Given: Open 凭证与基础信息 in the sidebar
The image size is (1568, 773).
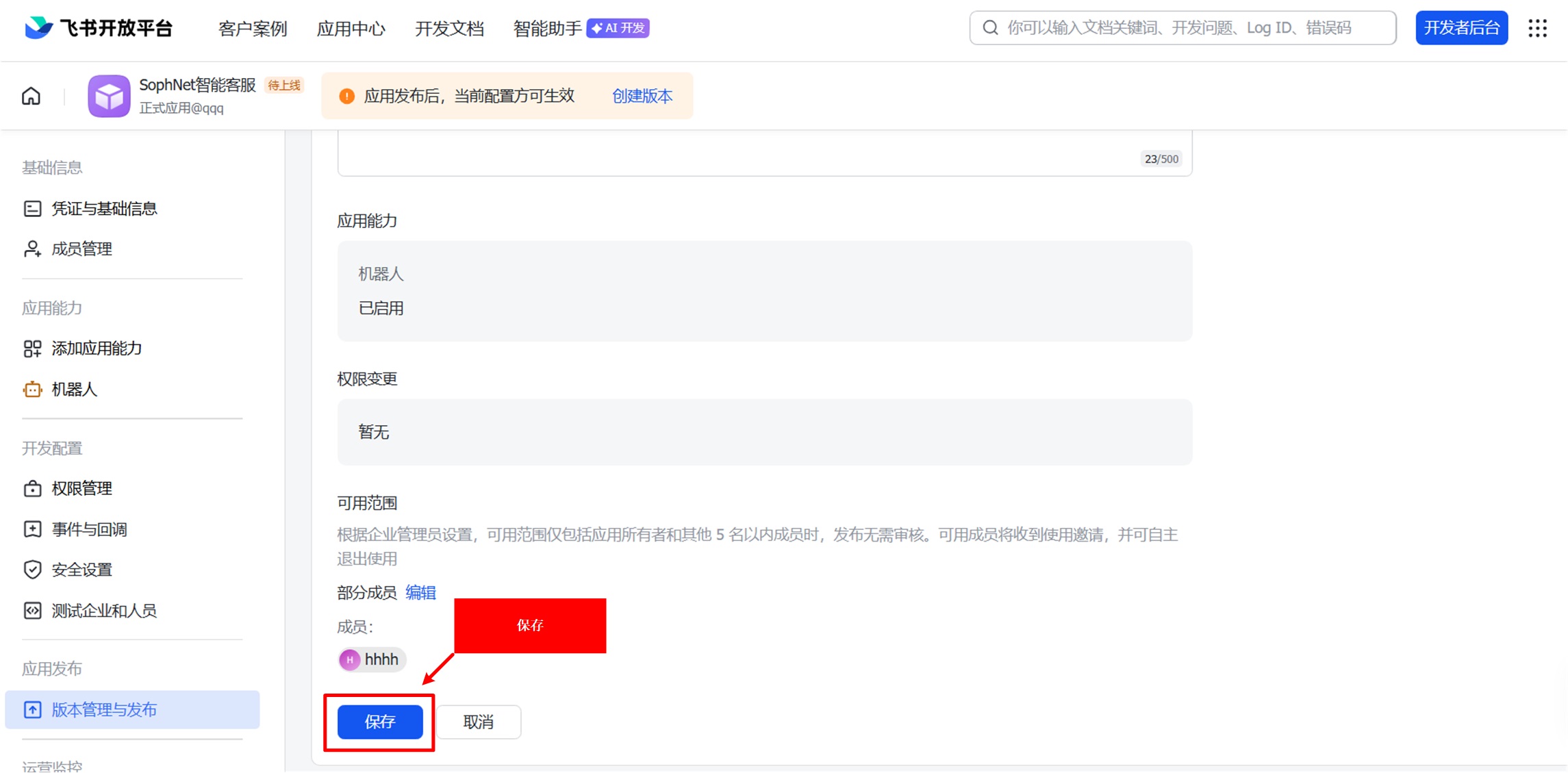Looking at the screenshot, I should pos(104,209).
